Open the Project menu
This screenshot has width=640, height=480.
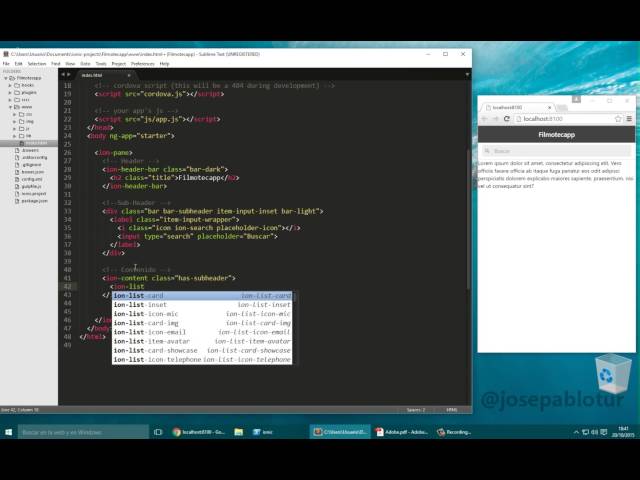pos(118,64)
